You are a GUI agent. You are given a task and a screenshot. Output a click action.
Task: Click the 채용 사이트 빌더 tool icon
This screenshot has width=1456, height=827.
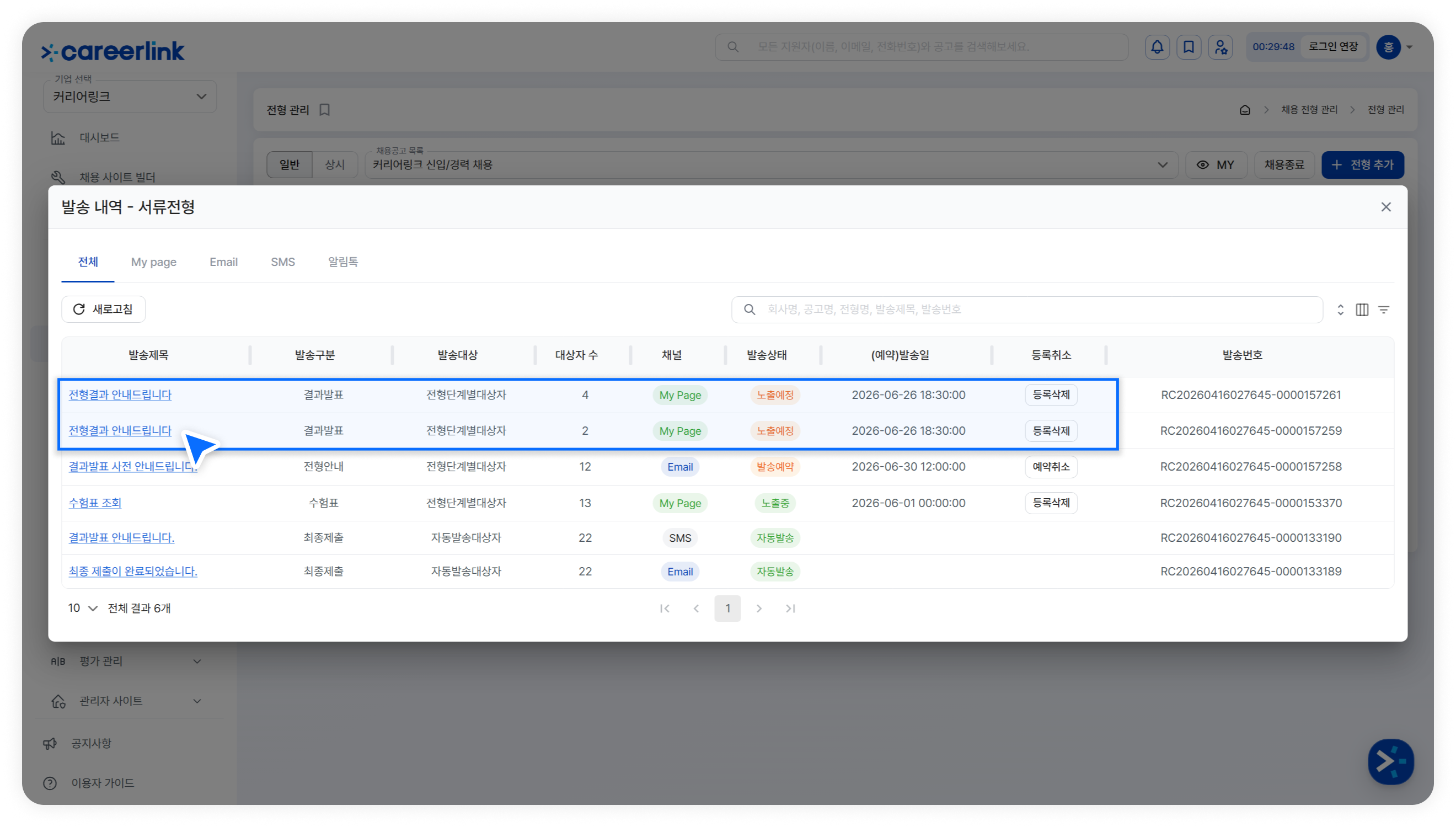pyautogui.click(x=58, y=177)
